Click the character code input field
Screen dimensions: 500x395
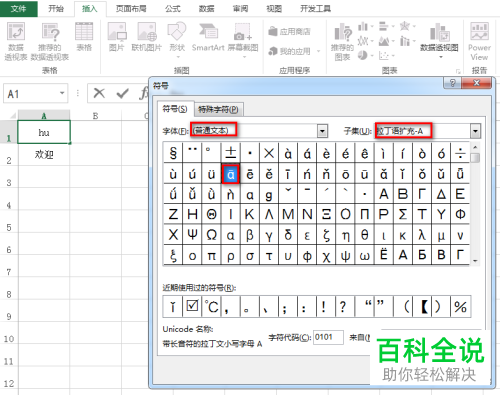click(328, 337)
